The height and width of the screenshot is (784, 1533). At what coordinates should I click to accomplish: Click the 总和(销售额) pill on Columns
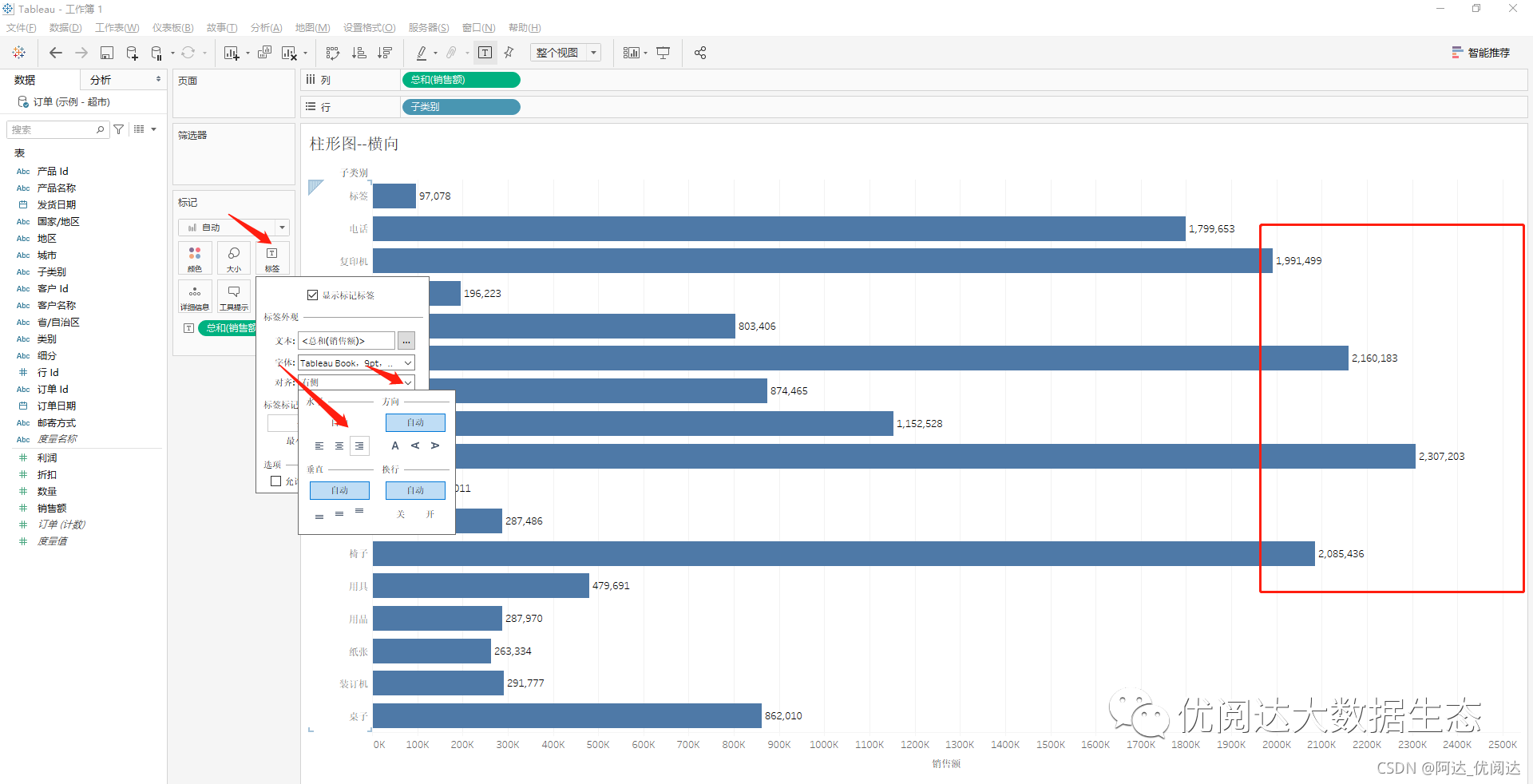coord(461,80)
